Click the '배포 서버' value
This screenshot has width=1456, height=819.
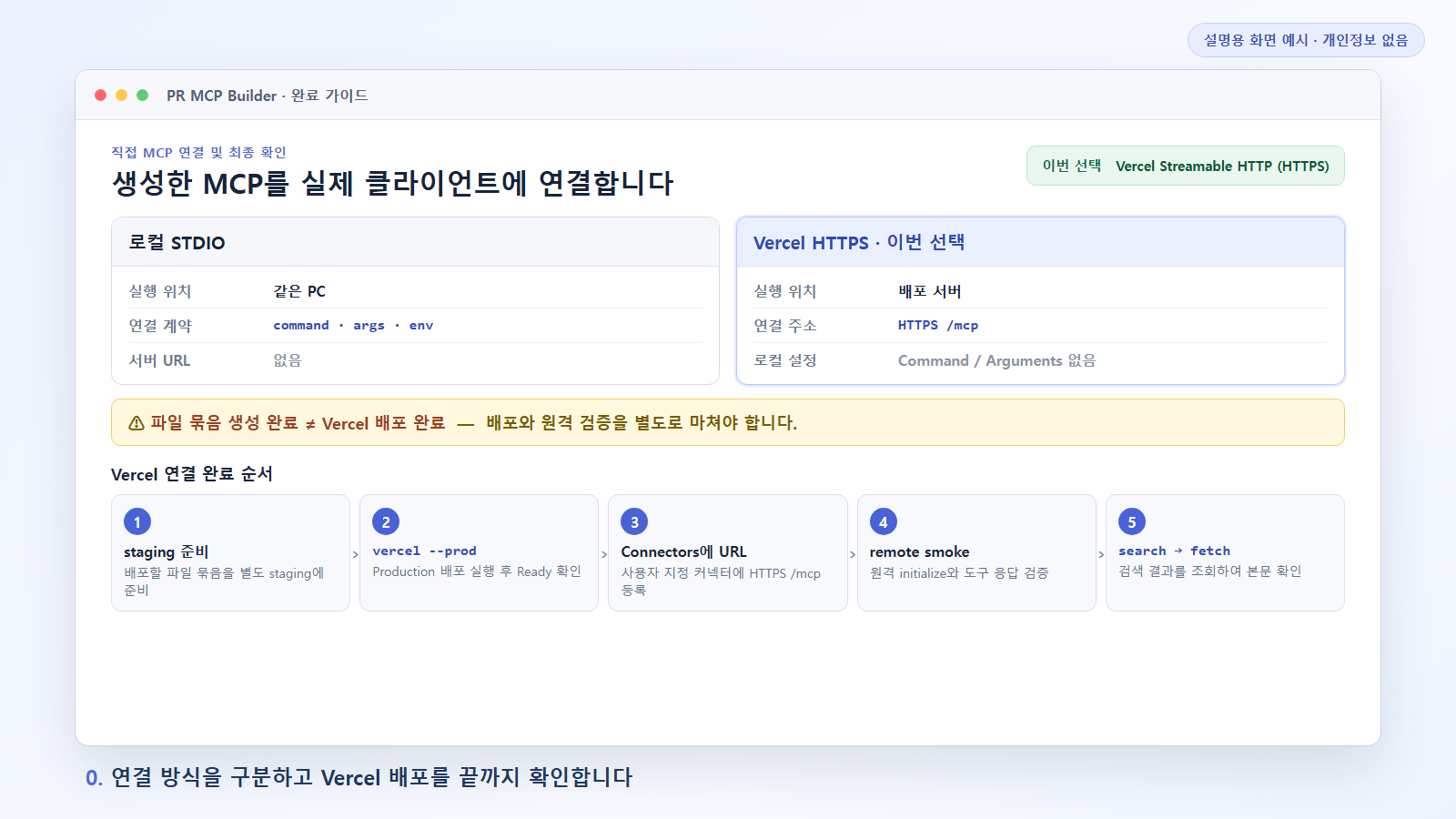point(929,291)
